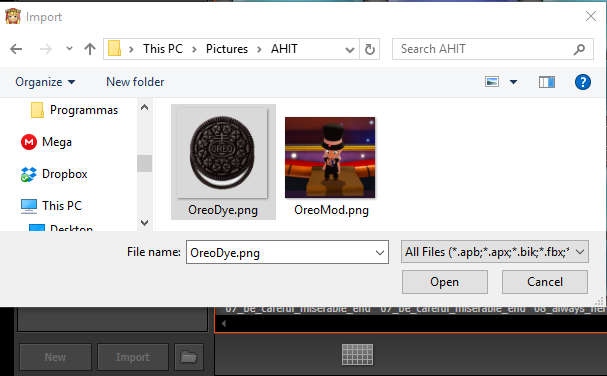Click the Mega red logo icon
Screen dimensions: 607x376
coord(29,142)
